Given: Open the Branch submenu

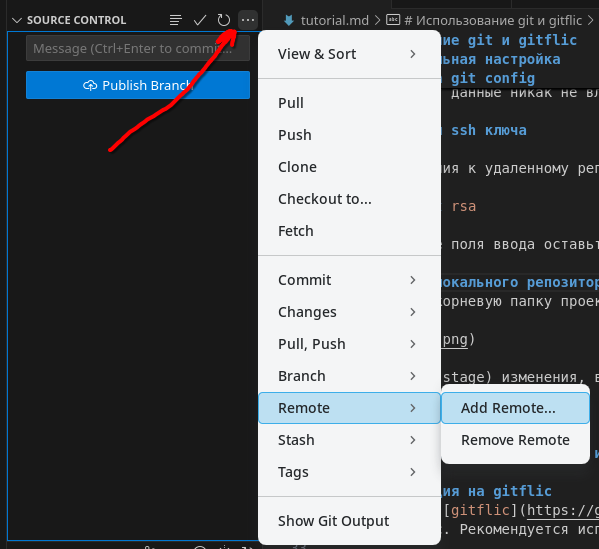Looking at the screenshot, I should pos(349,376).
